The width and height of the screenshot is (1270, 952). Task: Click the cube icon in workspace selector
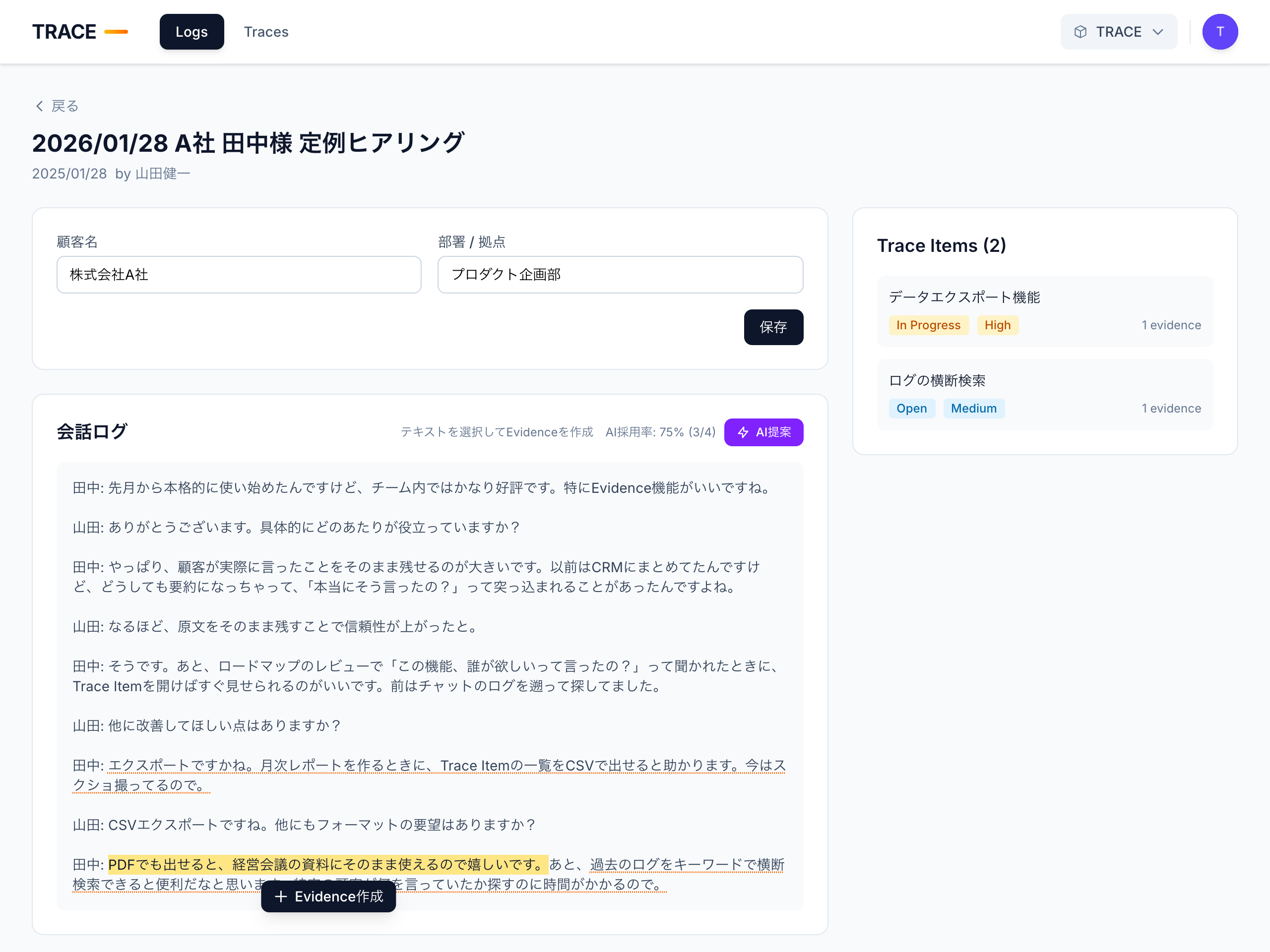tap(1080, 32)
